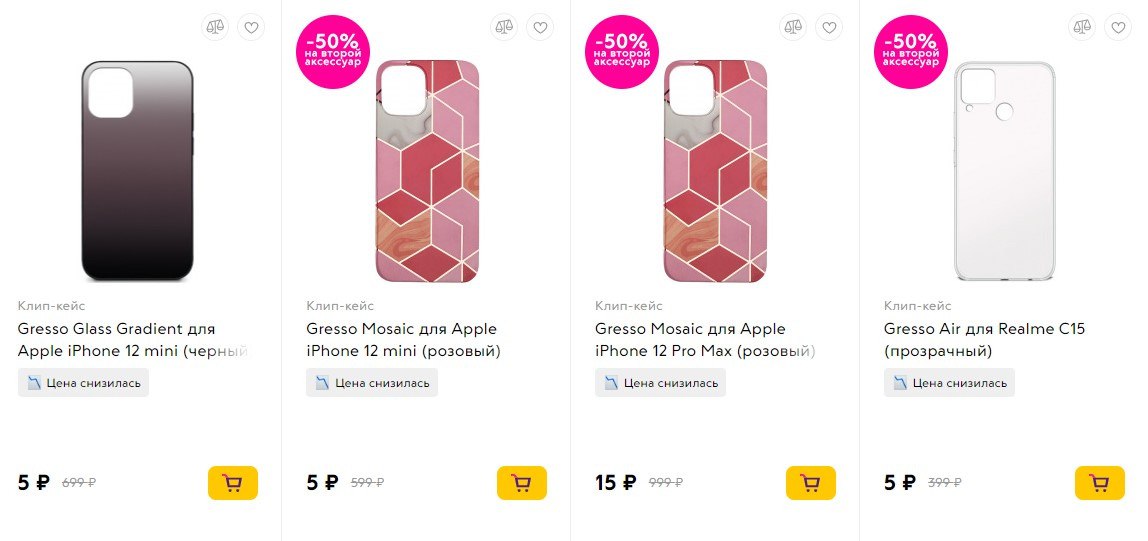
Task: Add iPhone 12 Pro Max Mosaic case to favorites
Action: pyautogui.click(x=828, y=27)
